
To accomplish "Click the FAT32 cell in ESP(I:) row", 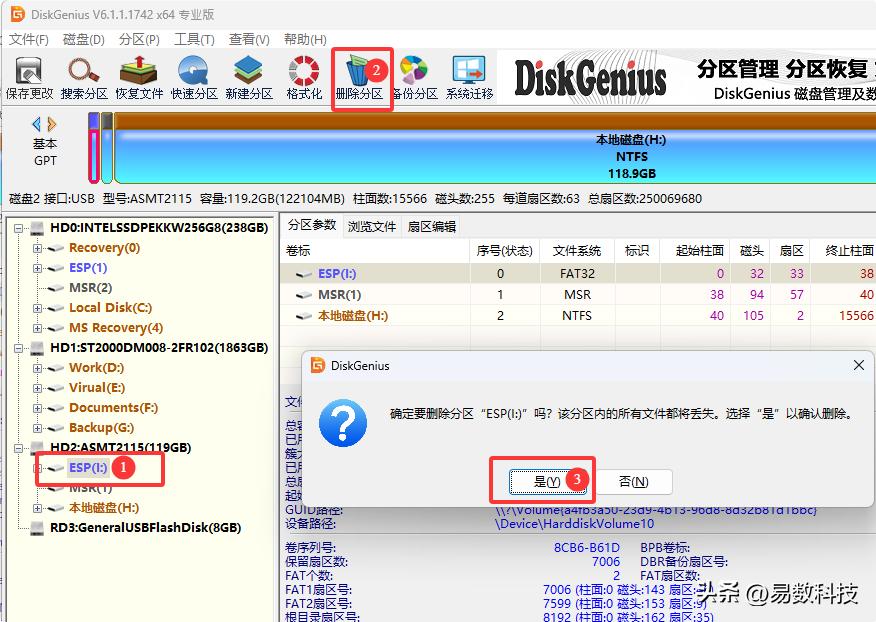I will pyautogui.click(x=577, y=274).
